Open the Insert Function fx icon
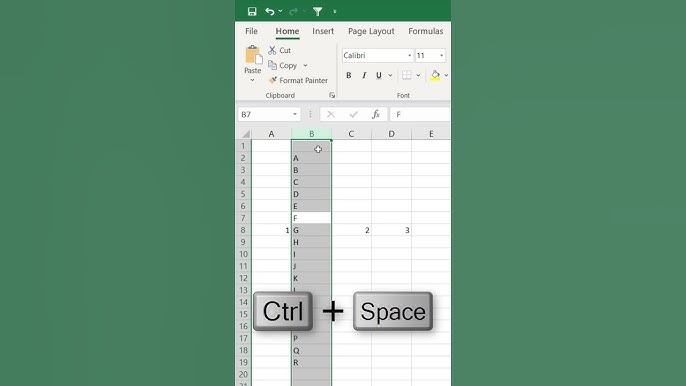This screenshot has width=686, height=386. point(375,114)
